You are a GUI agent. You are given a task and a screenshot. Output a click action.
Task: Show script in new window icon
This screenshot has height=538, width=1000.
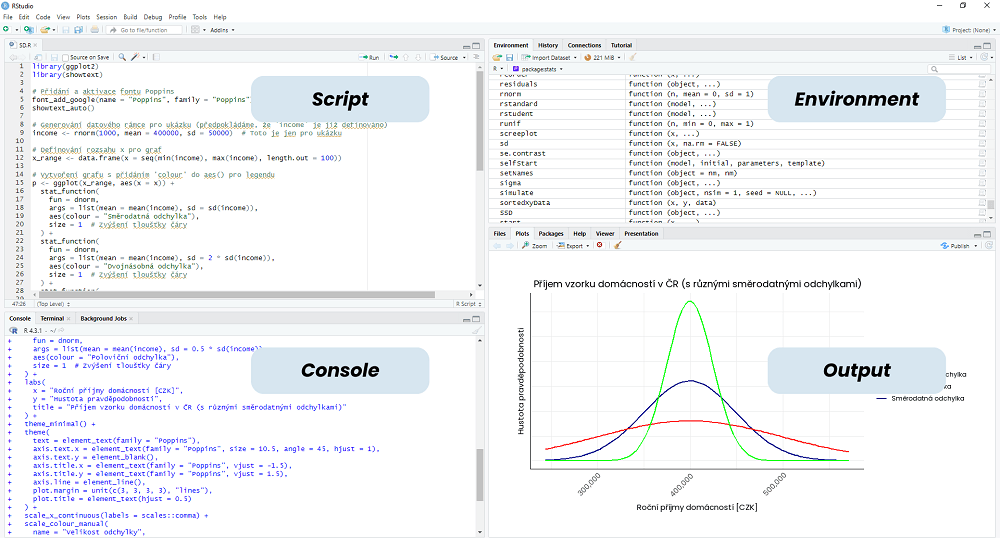38,57
